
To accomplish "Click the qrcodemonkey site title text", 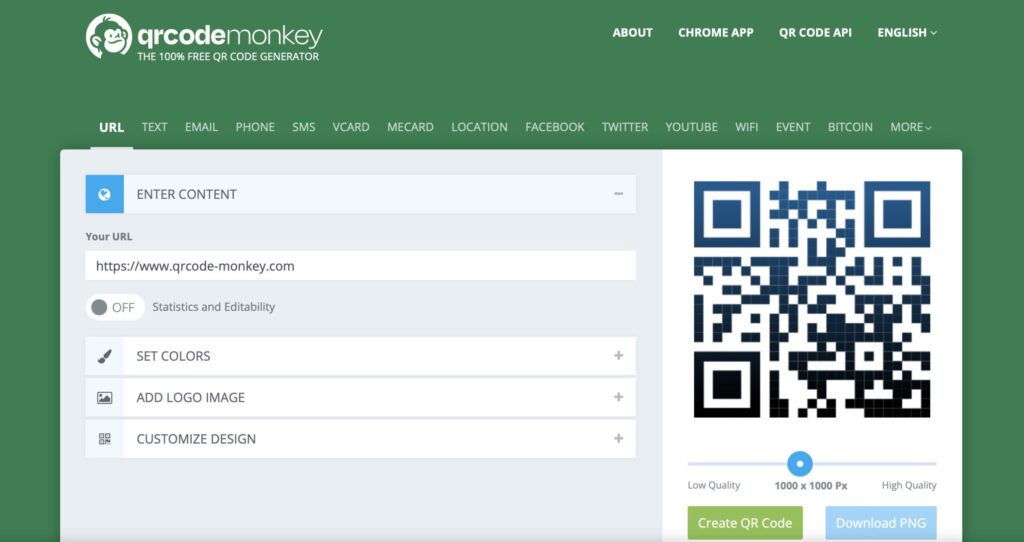I will click(x=230, y=36).
